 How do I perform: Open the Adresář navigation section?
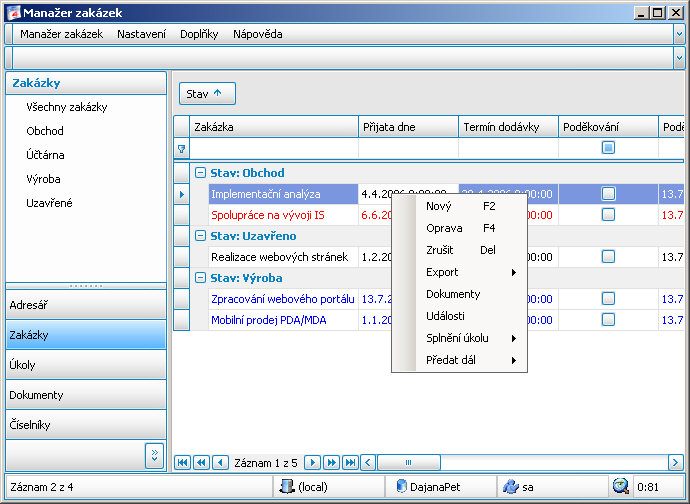pos(86,305)
